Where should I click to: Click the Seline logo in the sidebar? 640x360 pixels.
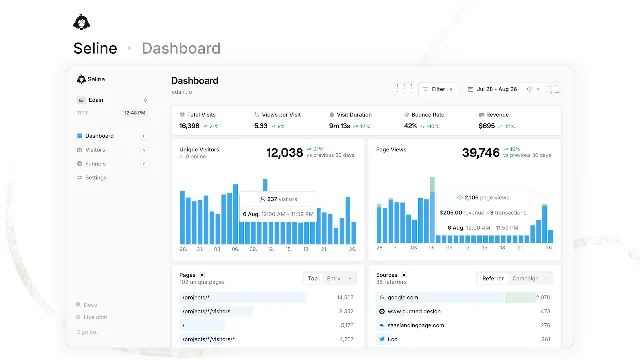tap(91, 79)
